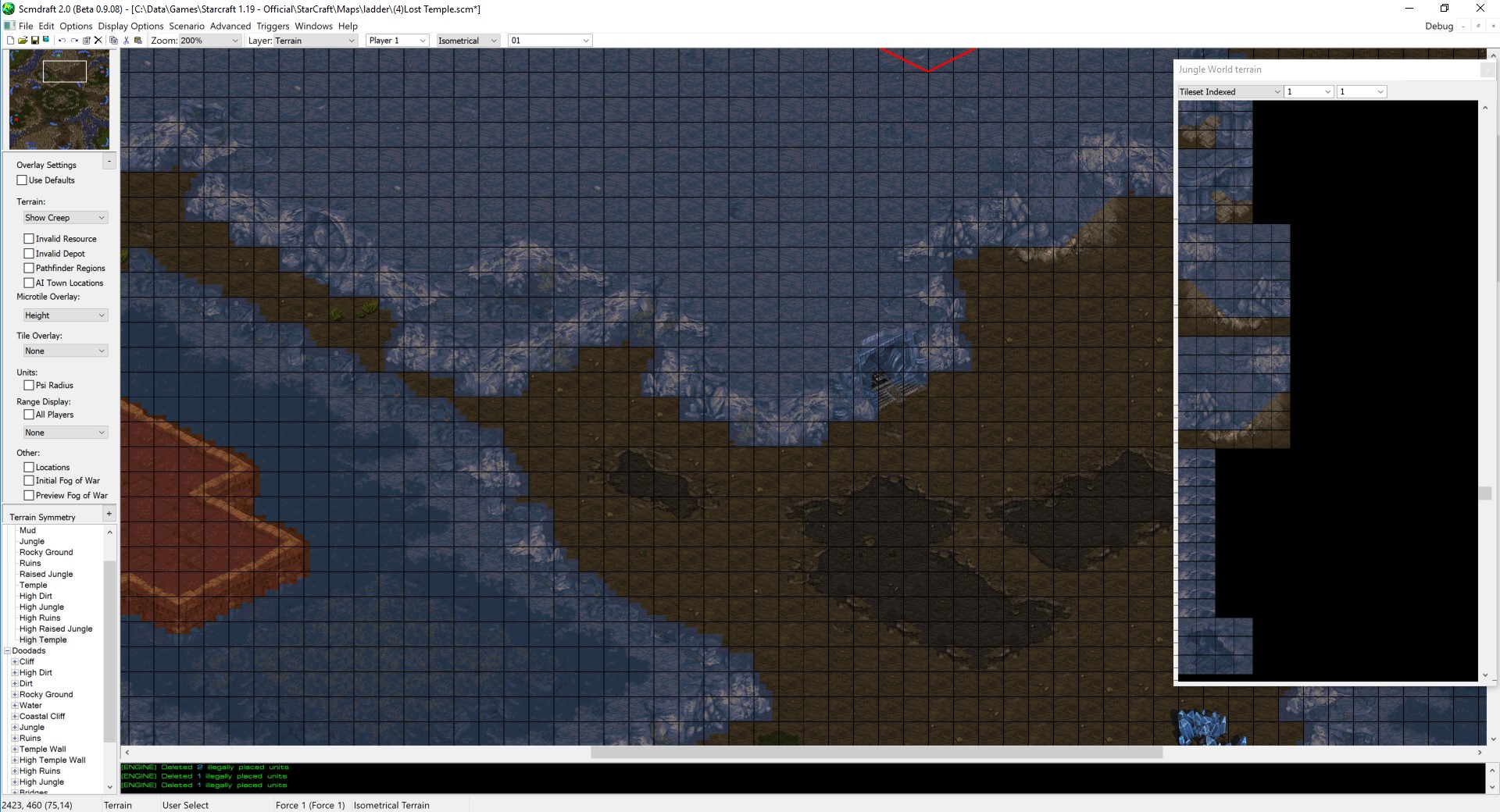Image resolution: width=1500 pixels, height=812 pixels.
Task: Click the Redo arrow icon
Action: [74, 41]
